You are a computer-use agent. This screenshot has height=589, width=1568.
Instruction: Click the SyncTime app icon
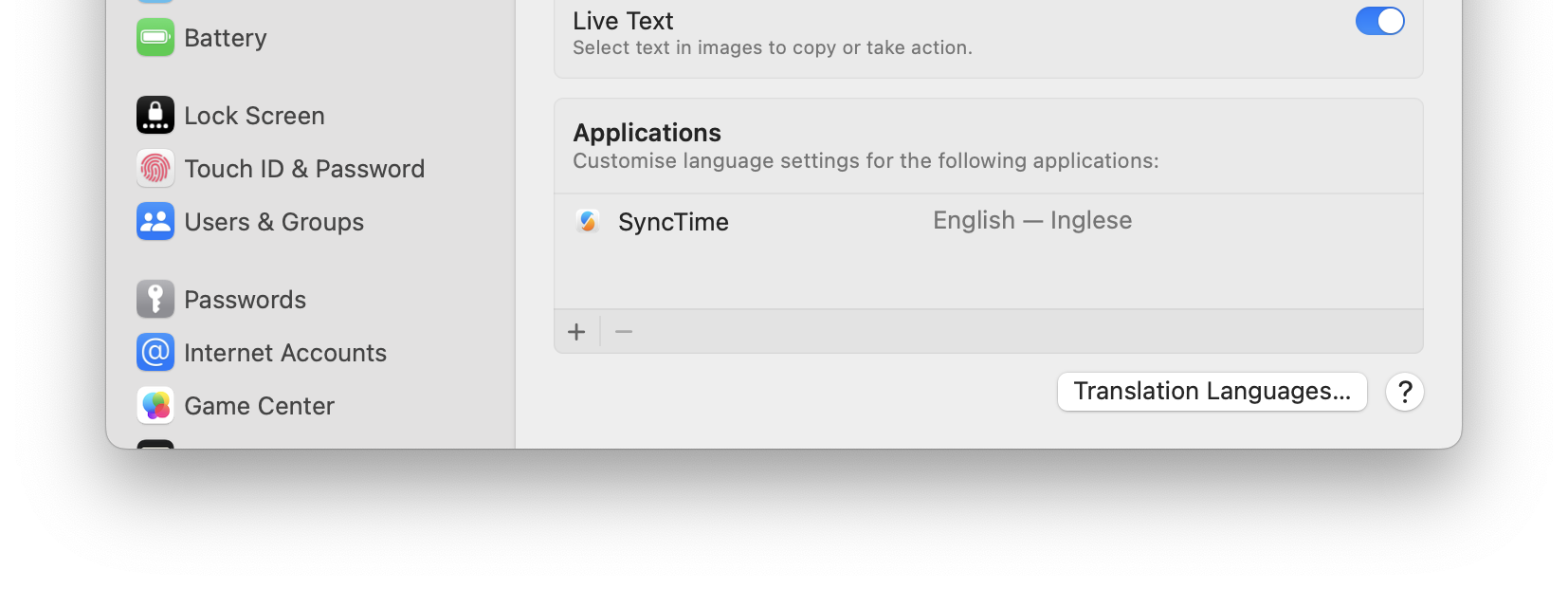coord(588,222)
